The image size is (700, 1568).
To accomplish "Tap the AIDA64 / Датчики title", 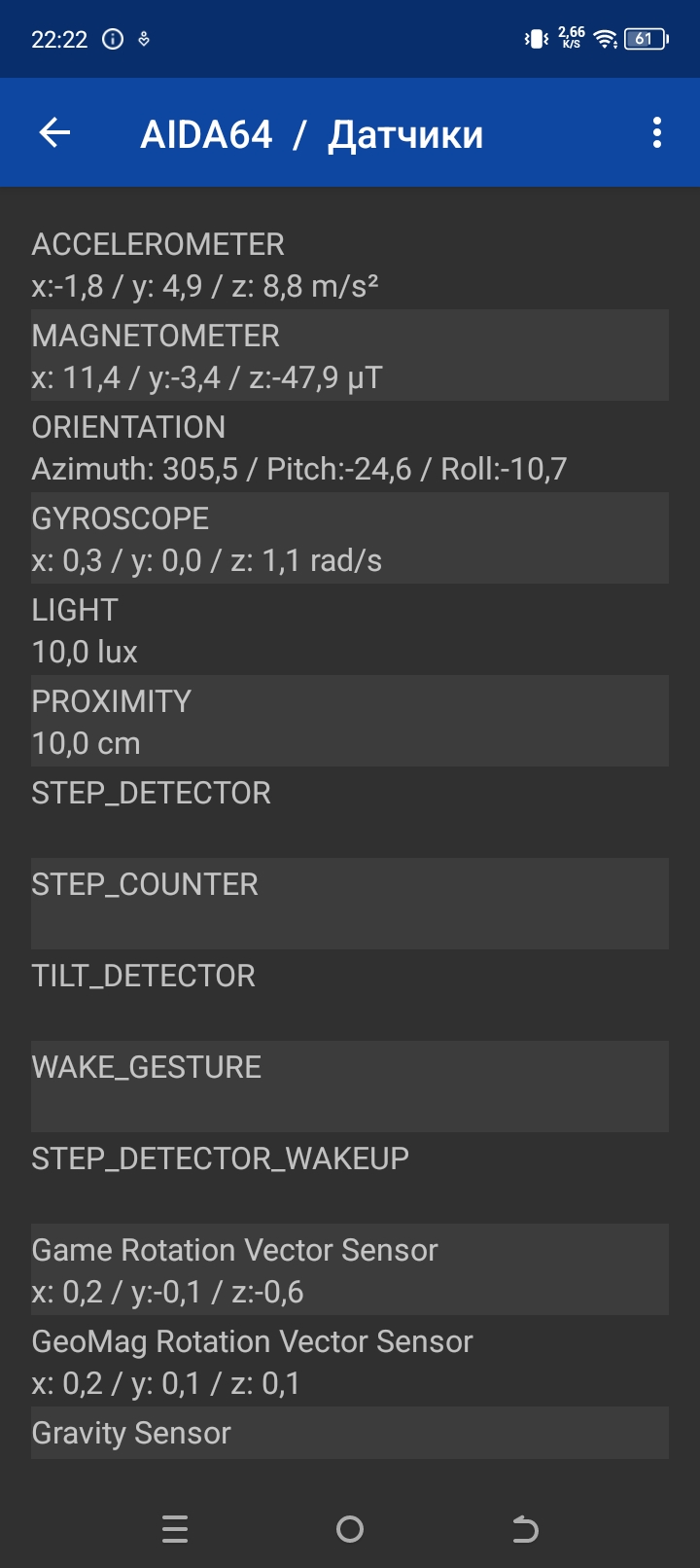I will [311, 134].
